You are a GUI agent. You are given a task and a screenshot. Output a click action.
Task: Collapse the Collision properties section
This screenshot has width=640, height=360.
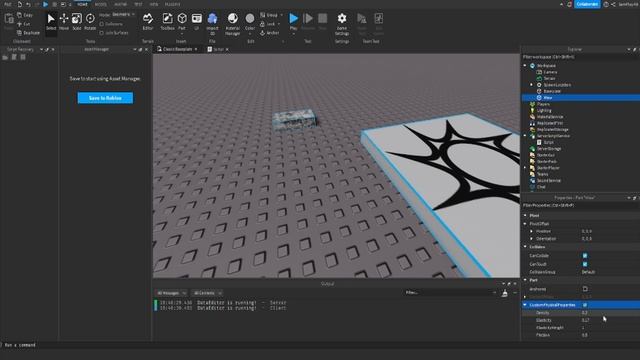525,247
